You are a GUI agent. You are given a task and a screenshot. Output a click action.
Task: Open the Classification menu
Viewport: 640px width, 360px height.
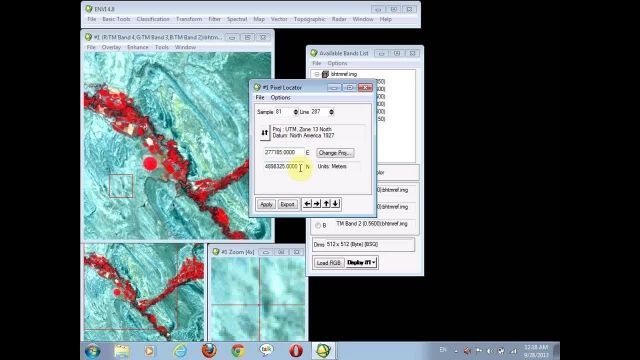(153, 19)
